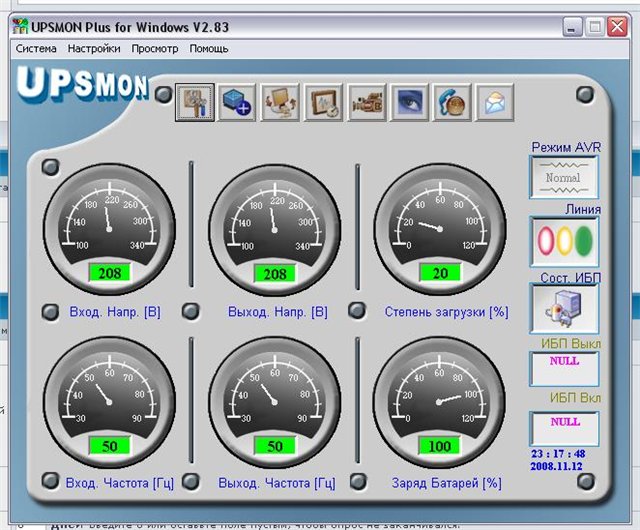Click the blue cube with plus icon
The image size is (640, 530).
point(238,102)
